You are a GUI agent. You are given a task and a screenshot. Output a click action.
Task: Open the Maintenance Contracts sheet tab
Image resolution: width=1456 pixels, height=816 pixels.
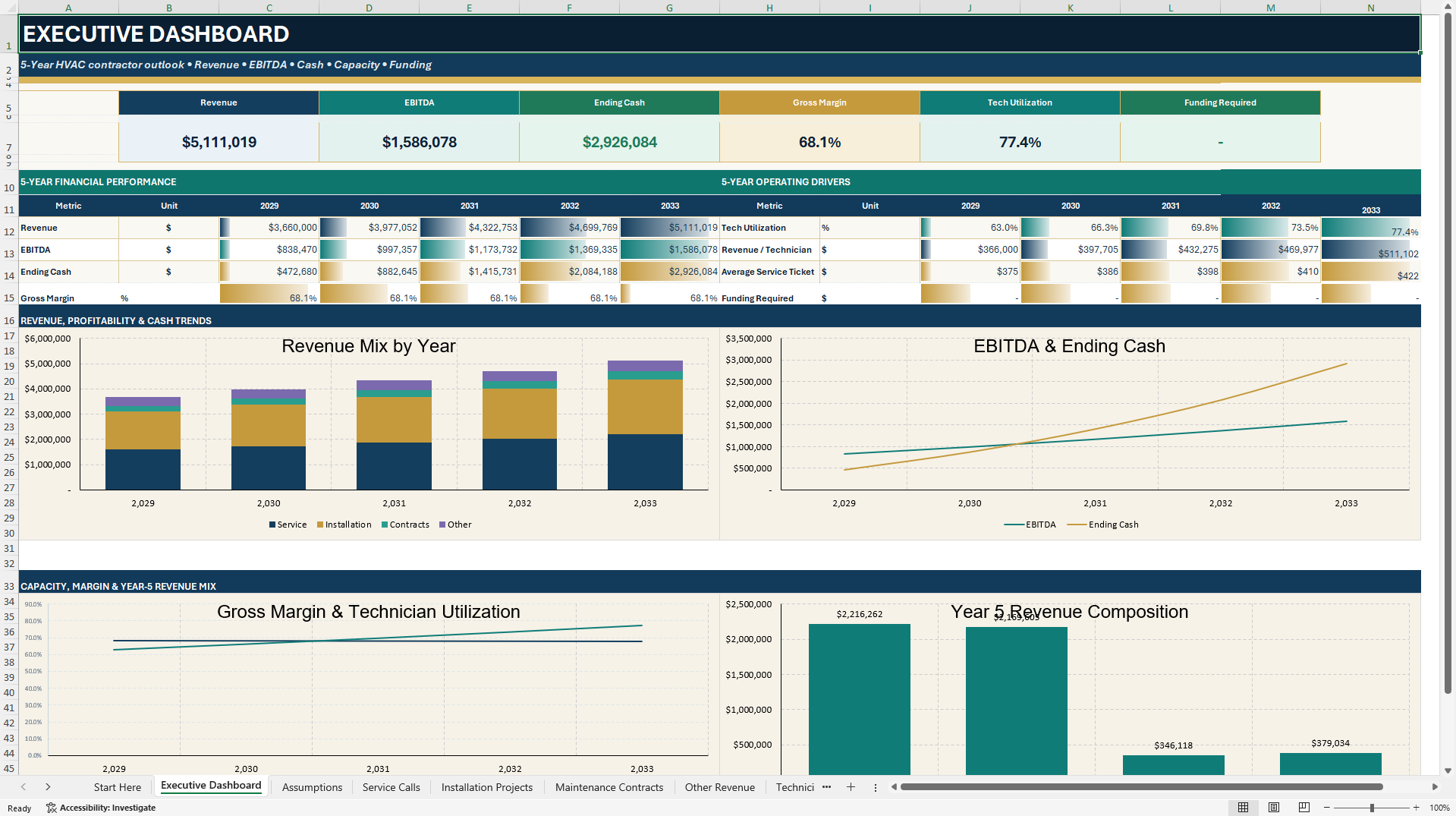(x=609, y=787)
